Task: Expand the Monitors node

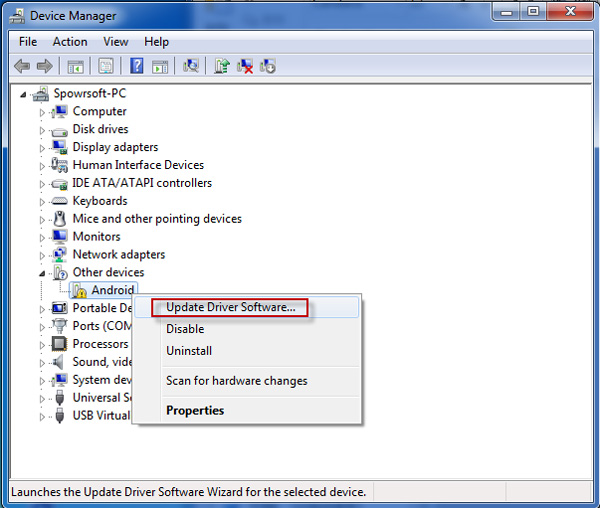Action: pos(42,238)
